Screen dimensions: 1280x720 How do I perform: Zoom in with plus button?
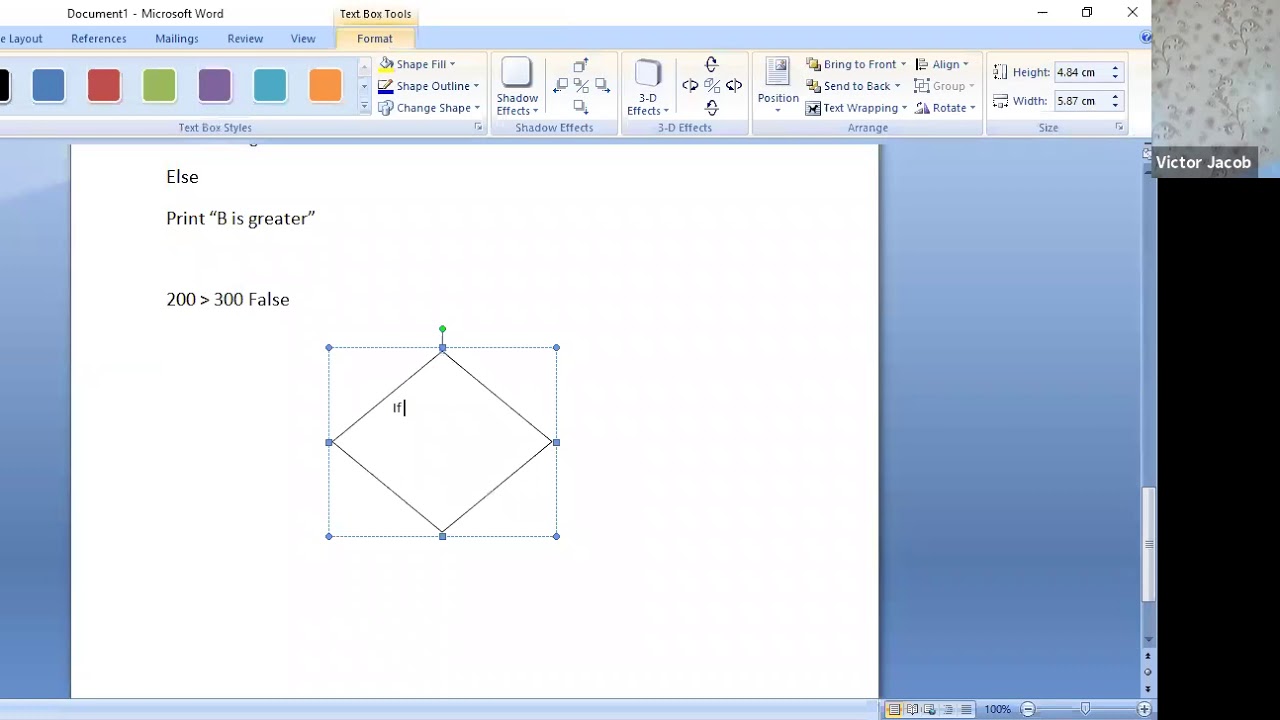(x=1144, y=709)
